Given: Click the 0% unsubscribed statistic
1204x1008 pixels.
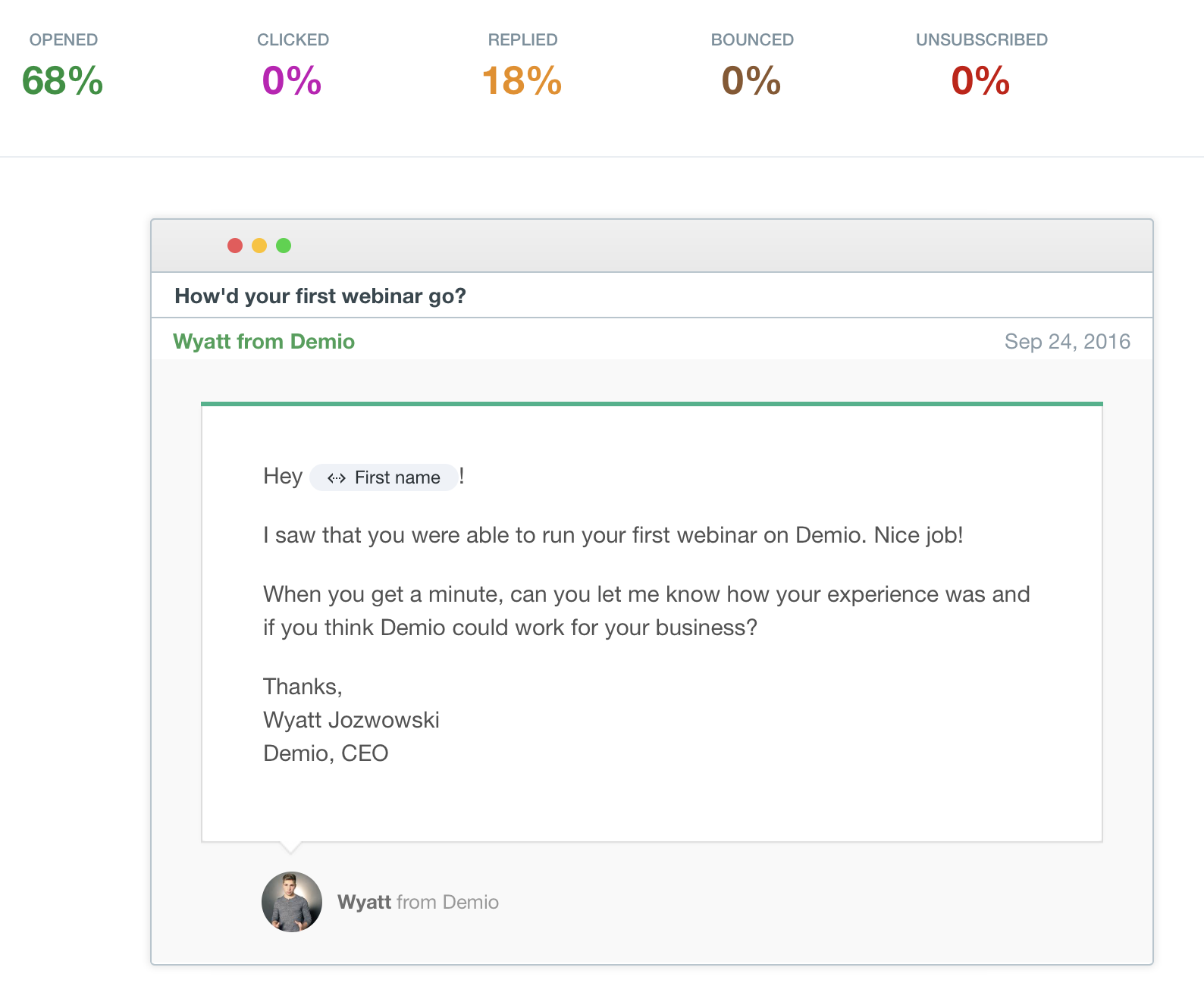Looking at the screenshot, I should [981, 81].
